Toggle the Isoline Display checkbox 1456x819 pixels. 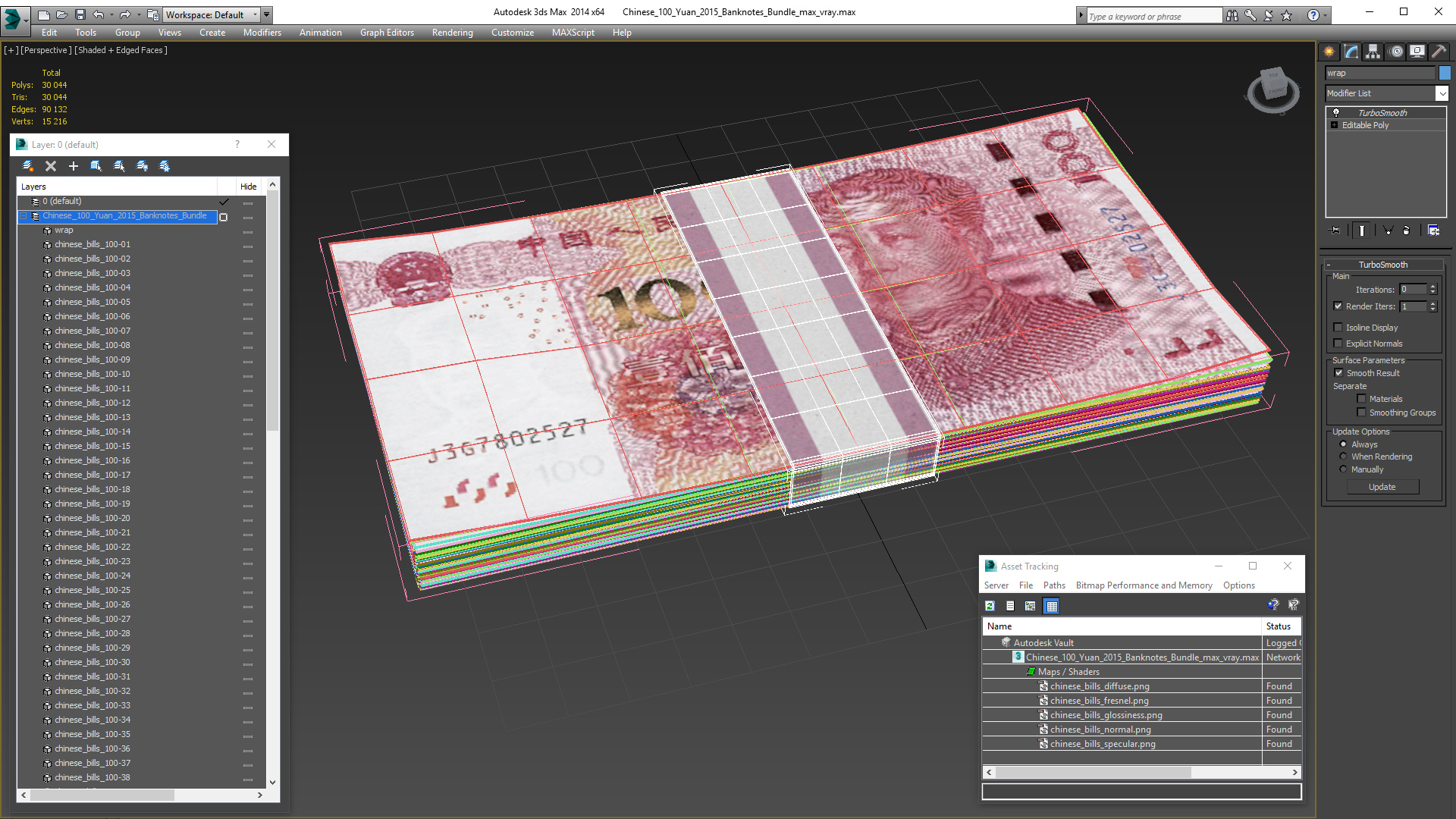coord(1338,328)
